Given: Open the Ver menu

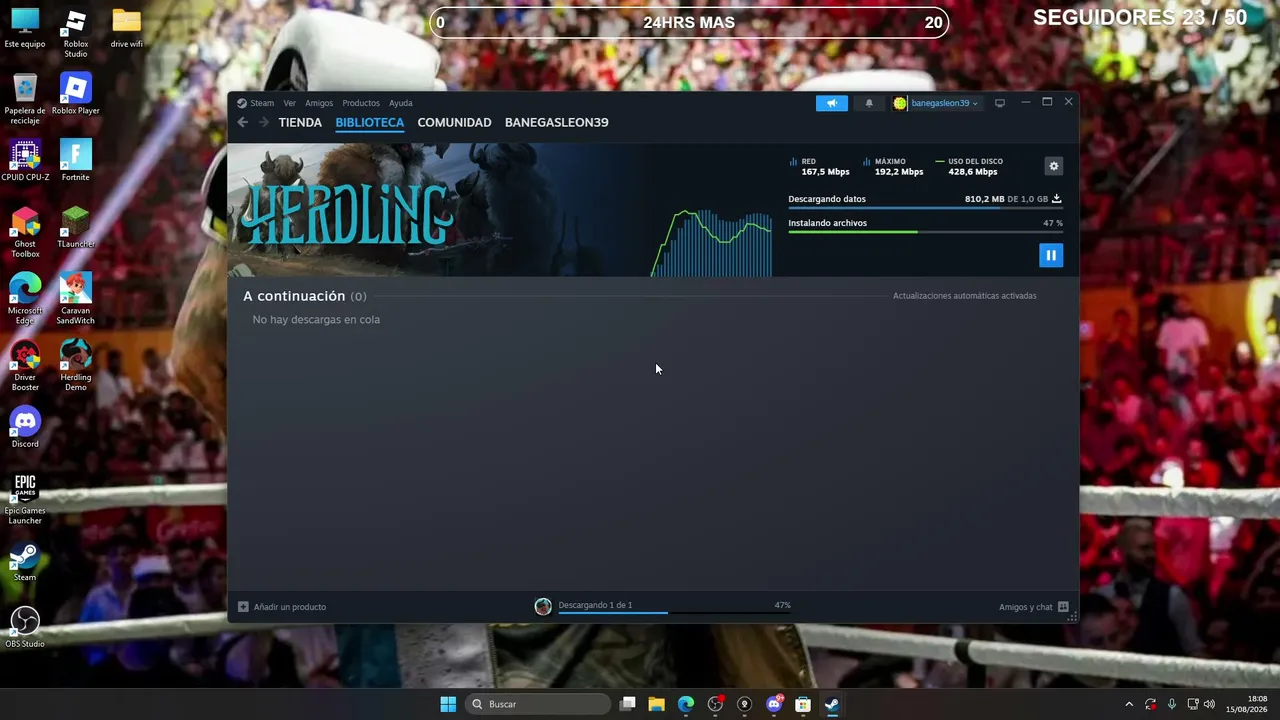Looking at the screenshot, I should click(x=289, y=103).
